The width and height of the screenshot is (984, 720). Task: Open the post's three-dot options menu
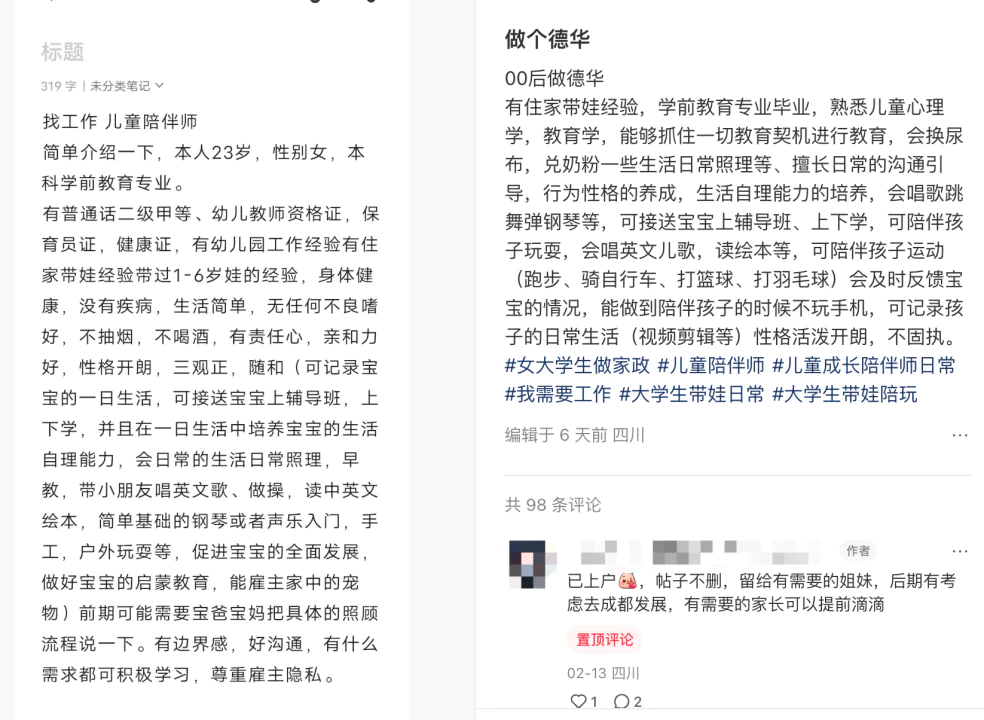point(960,435)
